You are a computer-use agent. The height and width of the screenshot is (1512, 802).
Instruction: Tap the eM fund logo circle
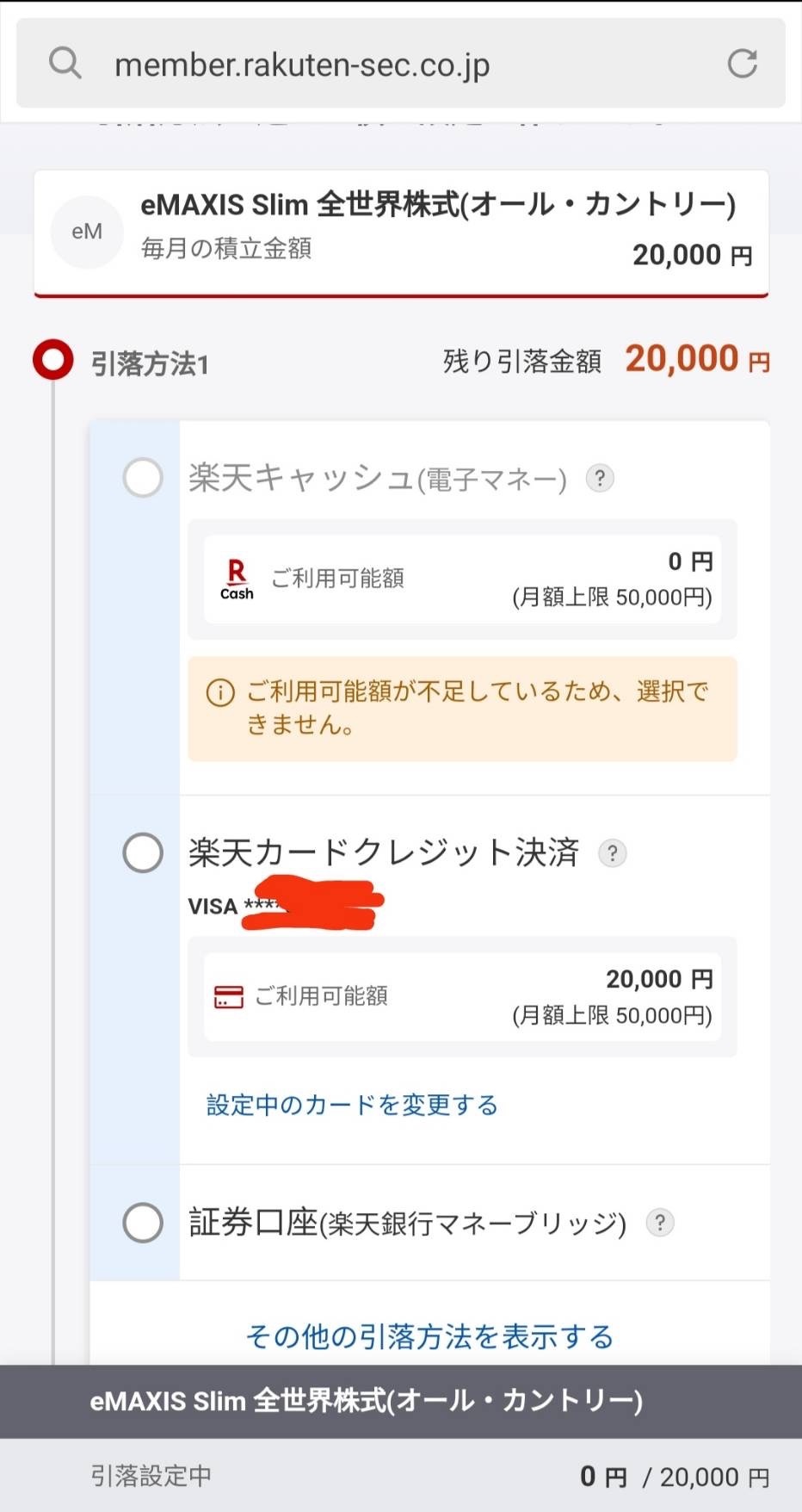point(87,232)
